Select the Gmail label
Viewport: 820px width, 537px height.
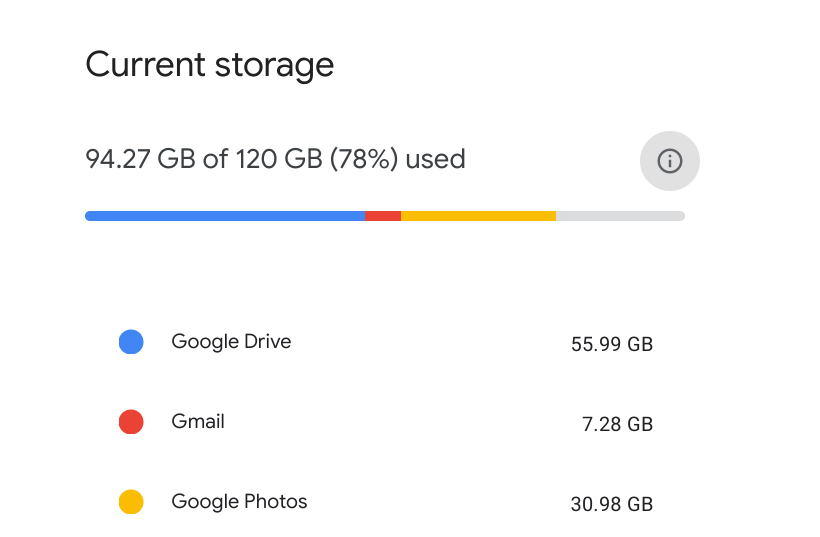tap(198, 421)
